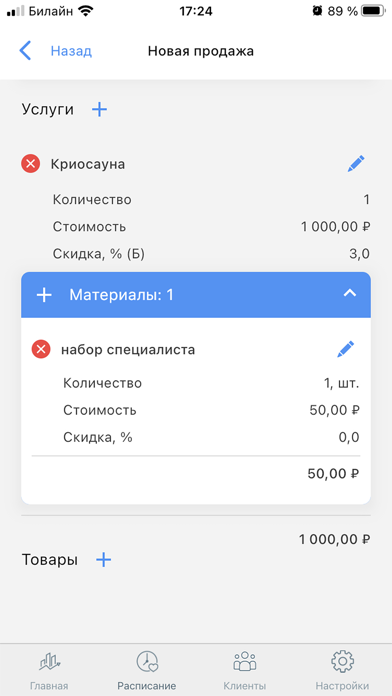
Task: Collapse the Материалы: 1 section chevron
Action: [350, 293]
